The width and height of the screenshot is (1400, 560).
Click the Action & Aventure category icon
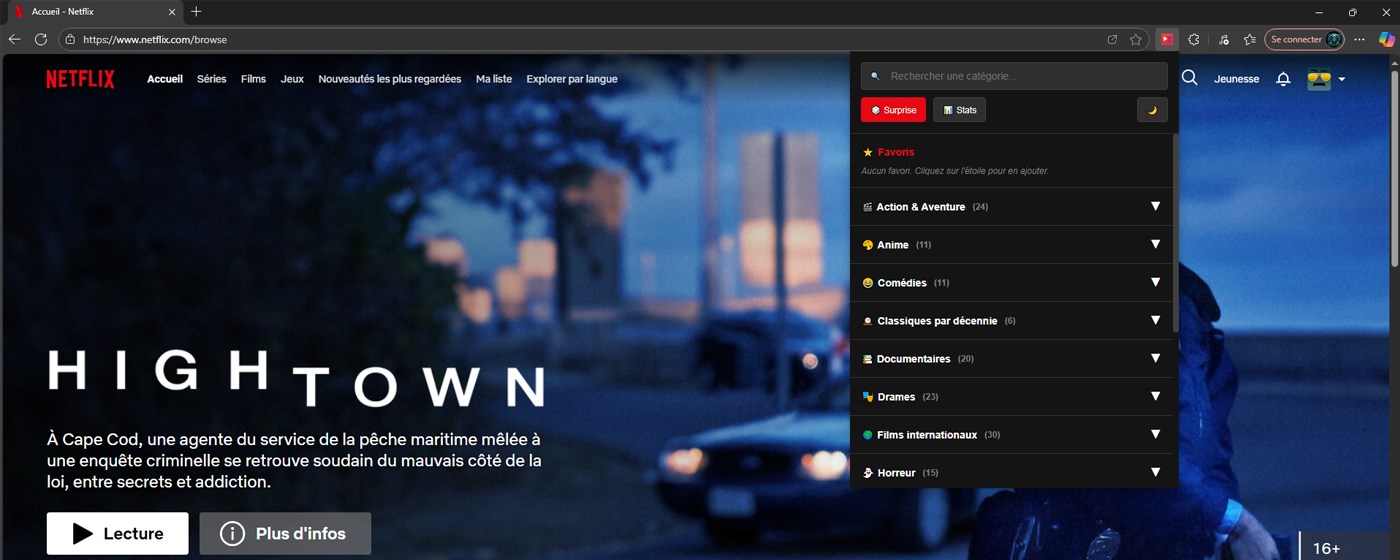coord(868,207)
